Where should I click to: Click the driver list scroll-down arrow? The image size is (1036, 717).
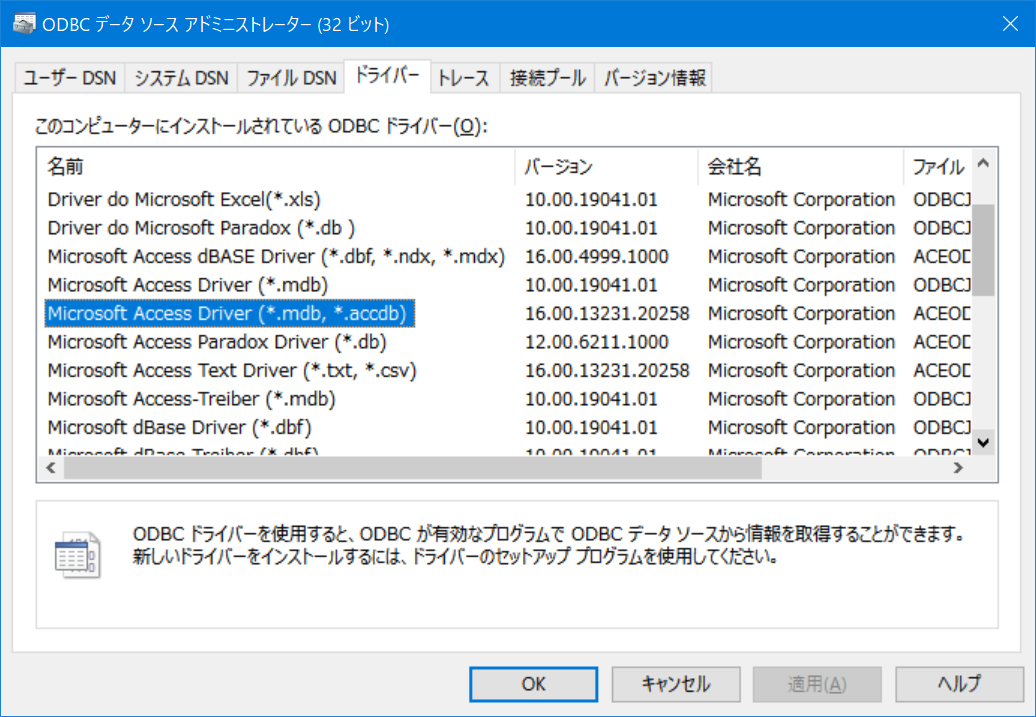point(983,442)
